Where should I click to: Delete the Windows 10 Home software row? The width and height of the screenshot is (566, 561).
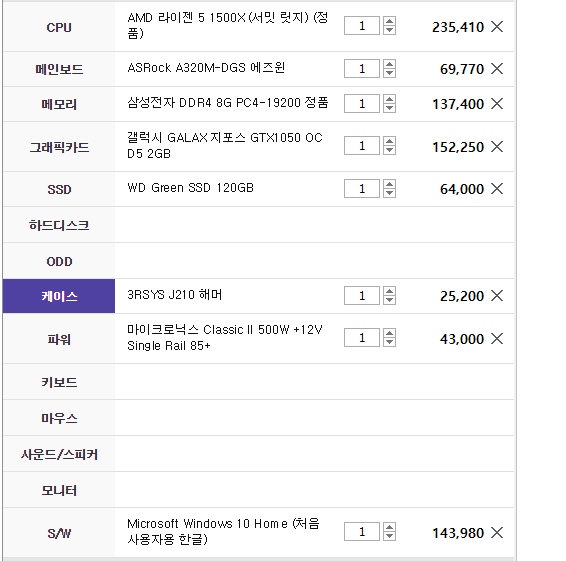pos(497,532)
